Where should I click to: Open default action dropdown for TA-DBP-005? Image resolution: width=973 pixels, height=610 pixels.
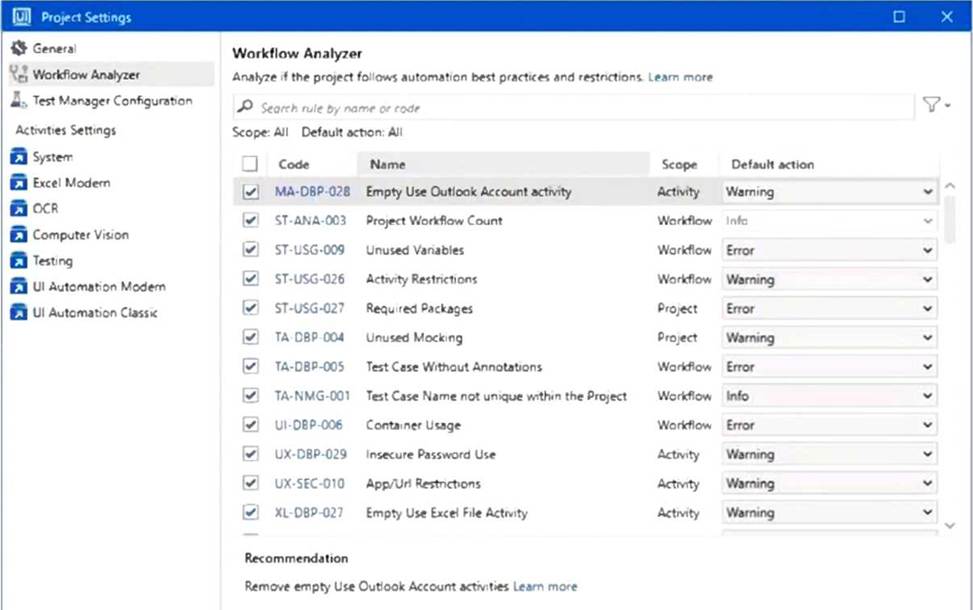pos(829,367)
